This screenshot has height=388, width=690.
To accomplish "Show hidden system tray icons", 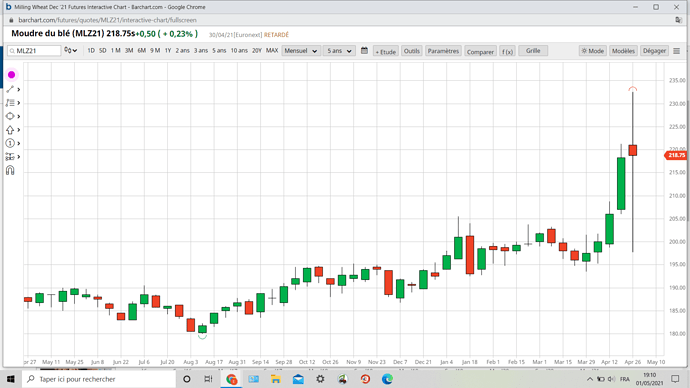I will click(590, 379).
